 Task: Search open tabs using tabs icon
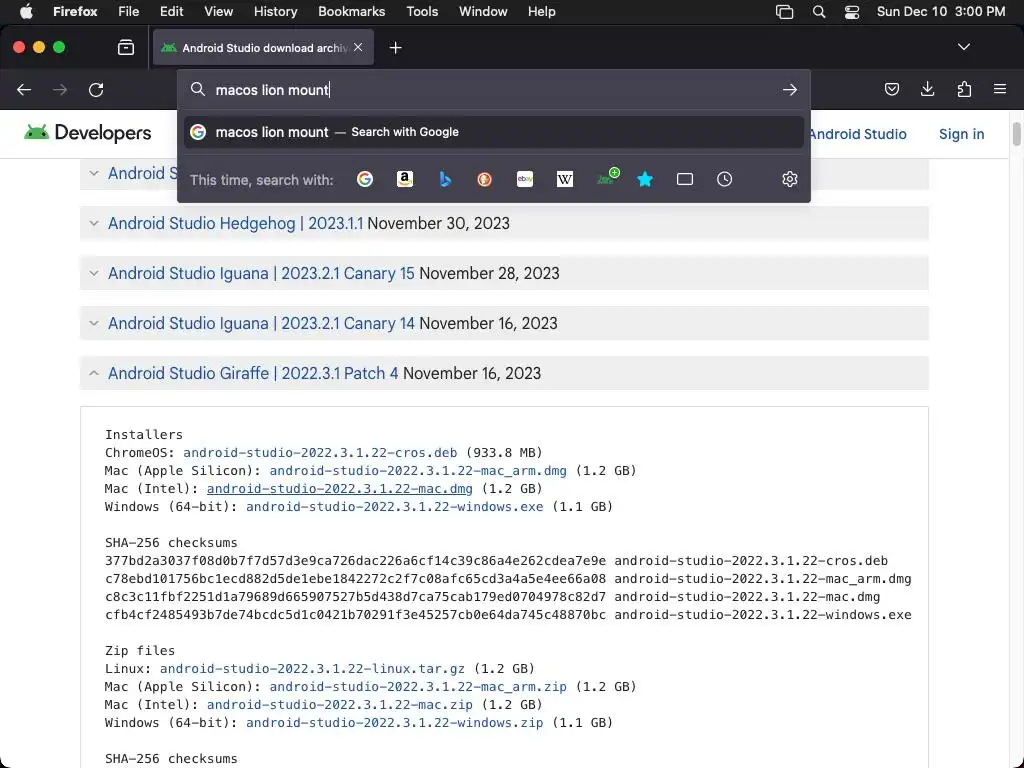(x=684, y=179)
